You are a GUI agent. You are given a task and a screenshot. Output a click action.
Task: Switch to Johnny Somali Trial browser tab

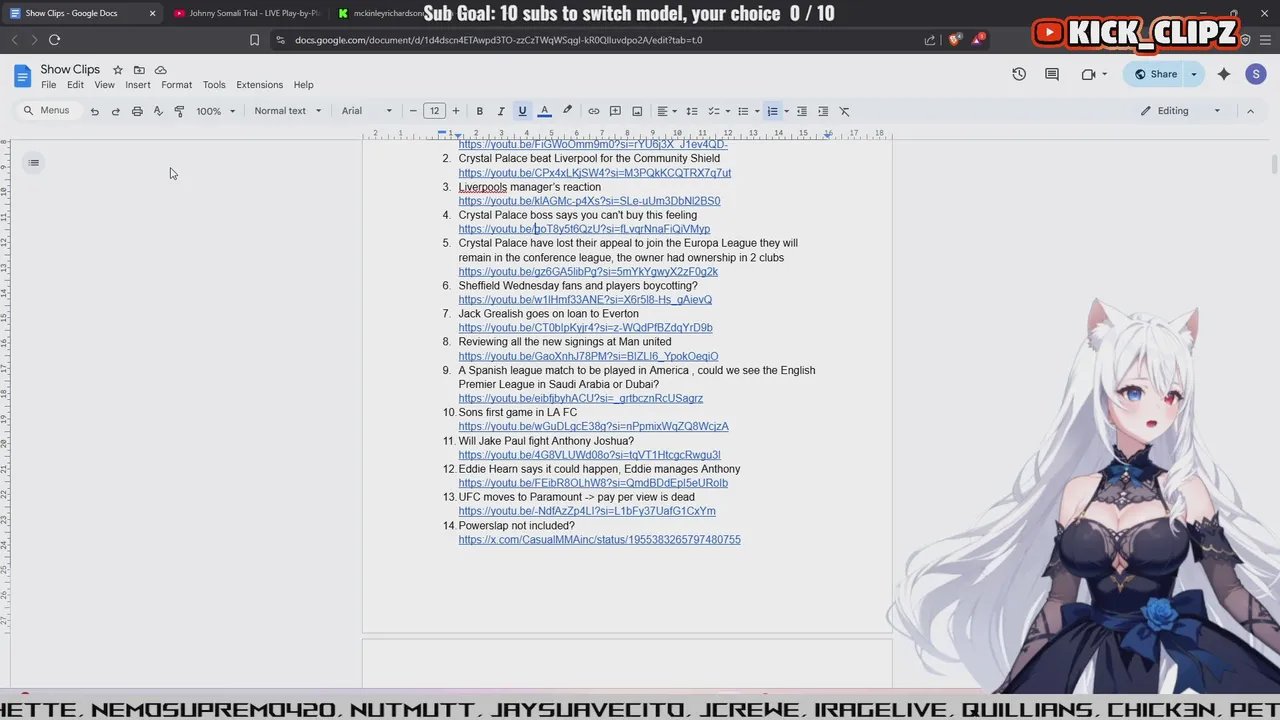tap(246, 13)
